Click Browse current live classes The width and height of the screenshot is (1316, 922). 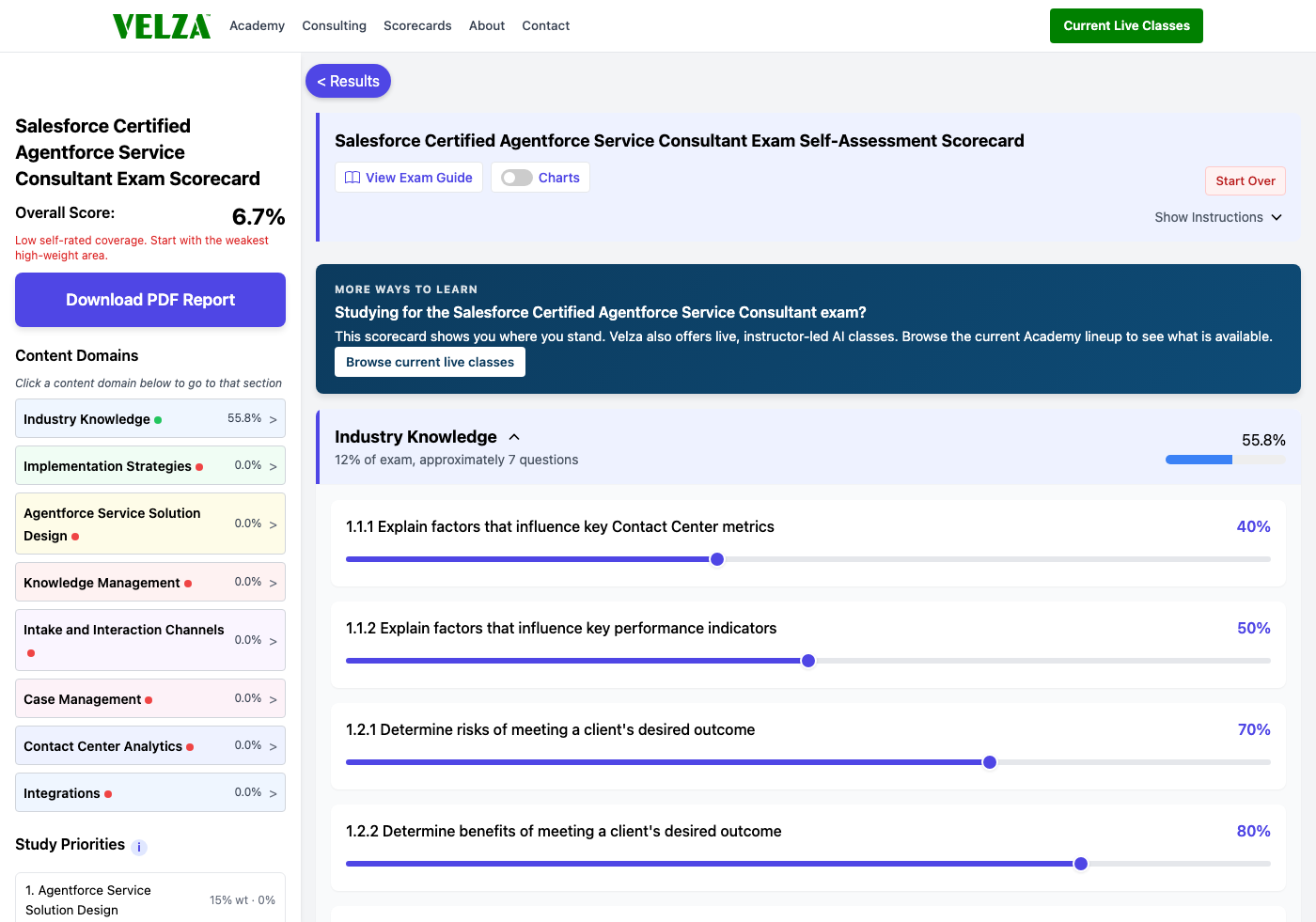(430, 362)
